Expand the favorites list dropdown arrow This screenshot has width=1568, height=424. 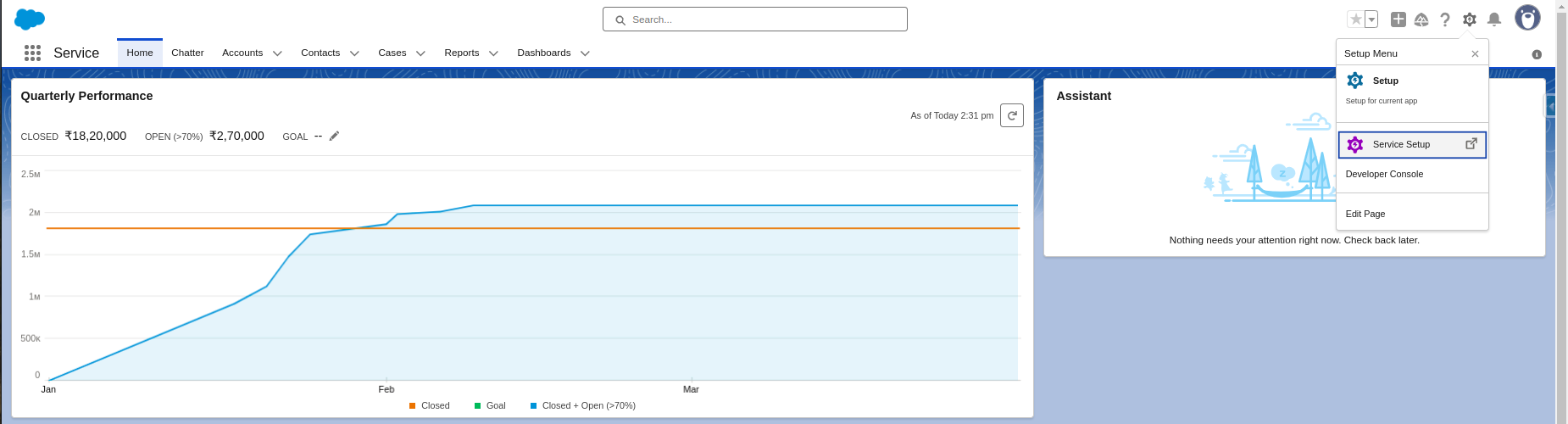click(1371, 20)
